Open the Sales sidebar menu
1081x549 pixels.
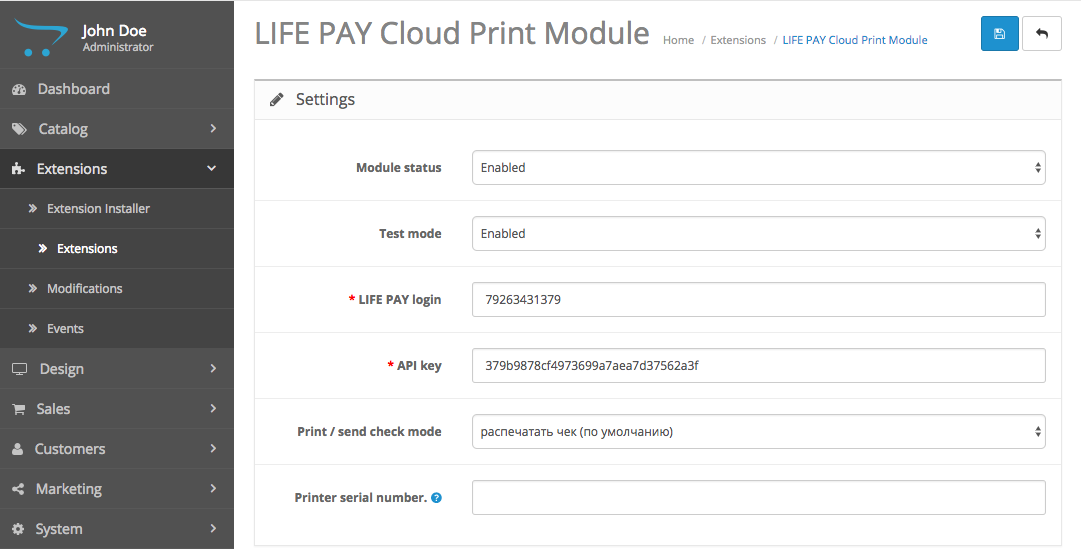[x=117, y=409]
